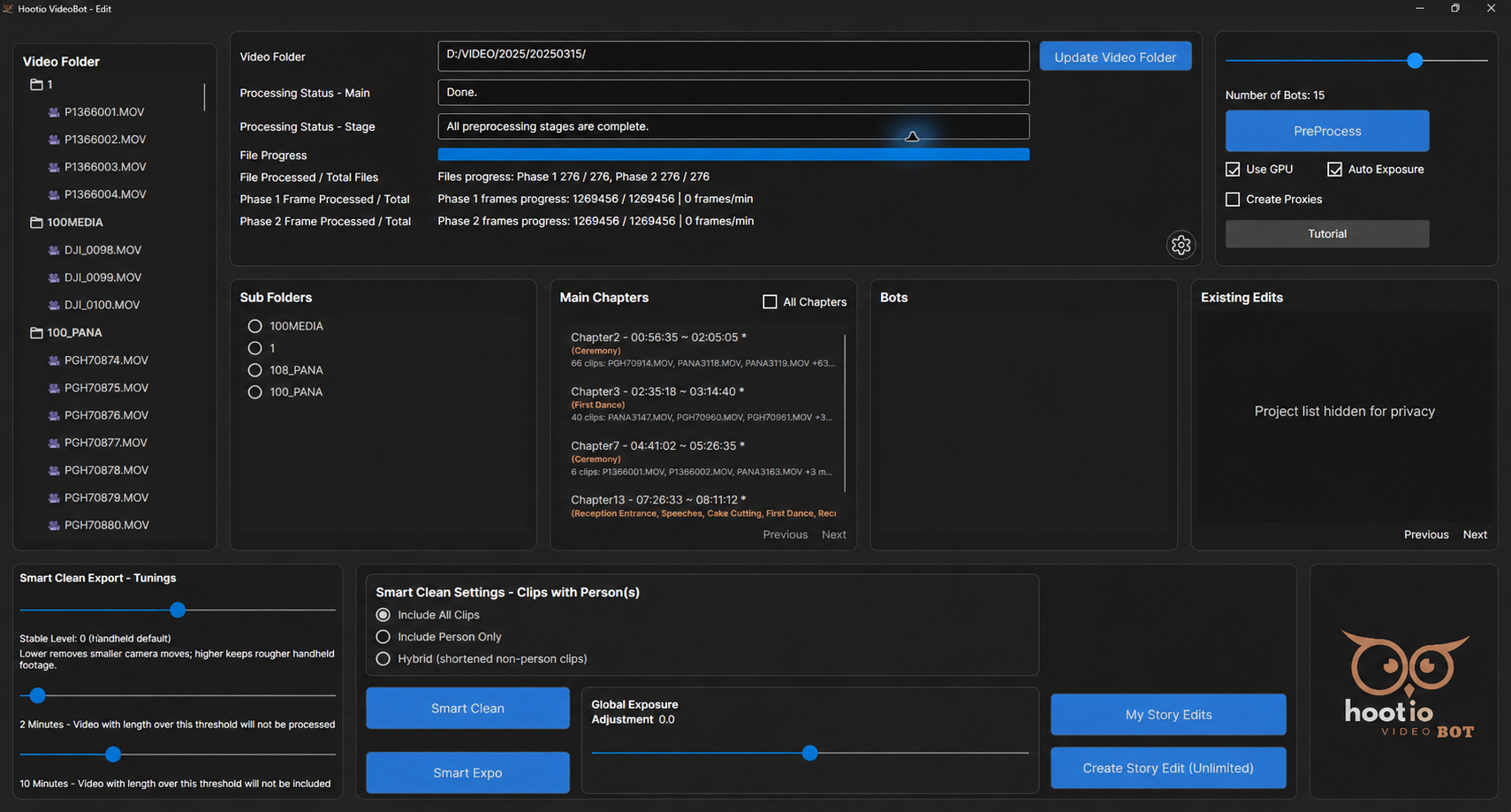
Task: Select Include All Clips option
Action: click(x=383, y=615)
